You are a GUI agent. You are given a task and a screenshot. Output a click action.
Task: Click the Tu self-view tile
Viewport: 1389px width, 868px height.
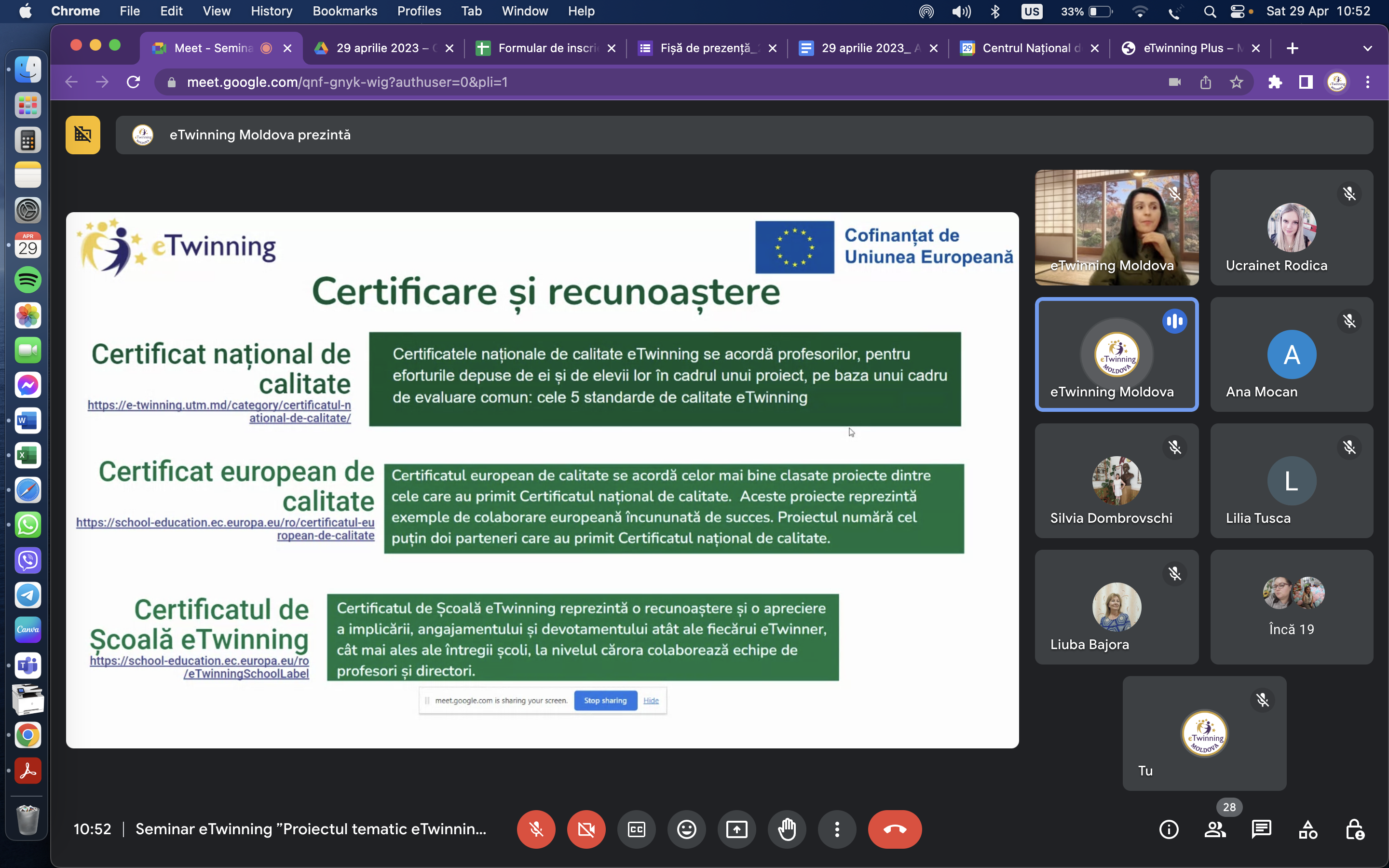pyautogui.click(x=1204, y=733)
